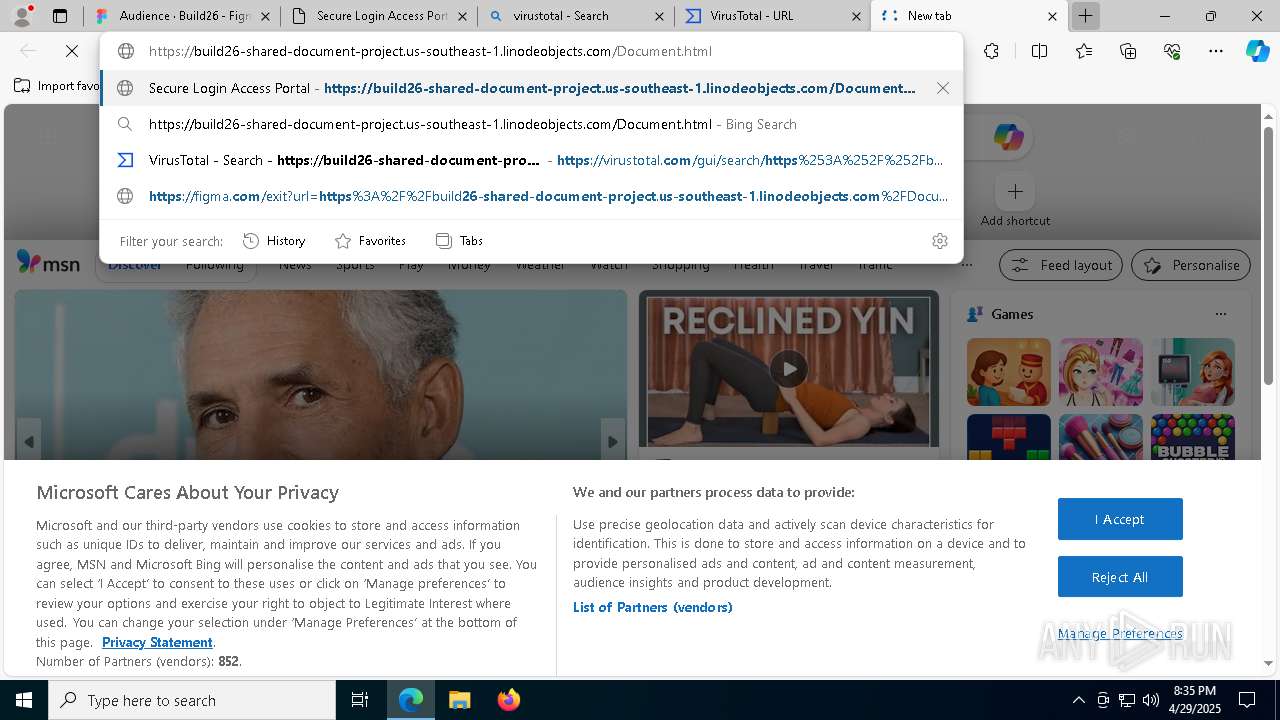Open Settings and more ellipsis menu
Image resolution: width=1280 pixels, height=720 pixels.
(x=1216, y=51)
